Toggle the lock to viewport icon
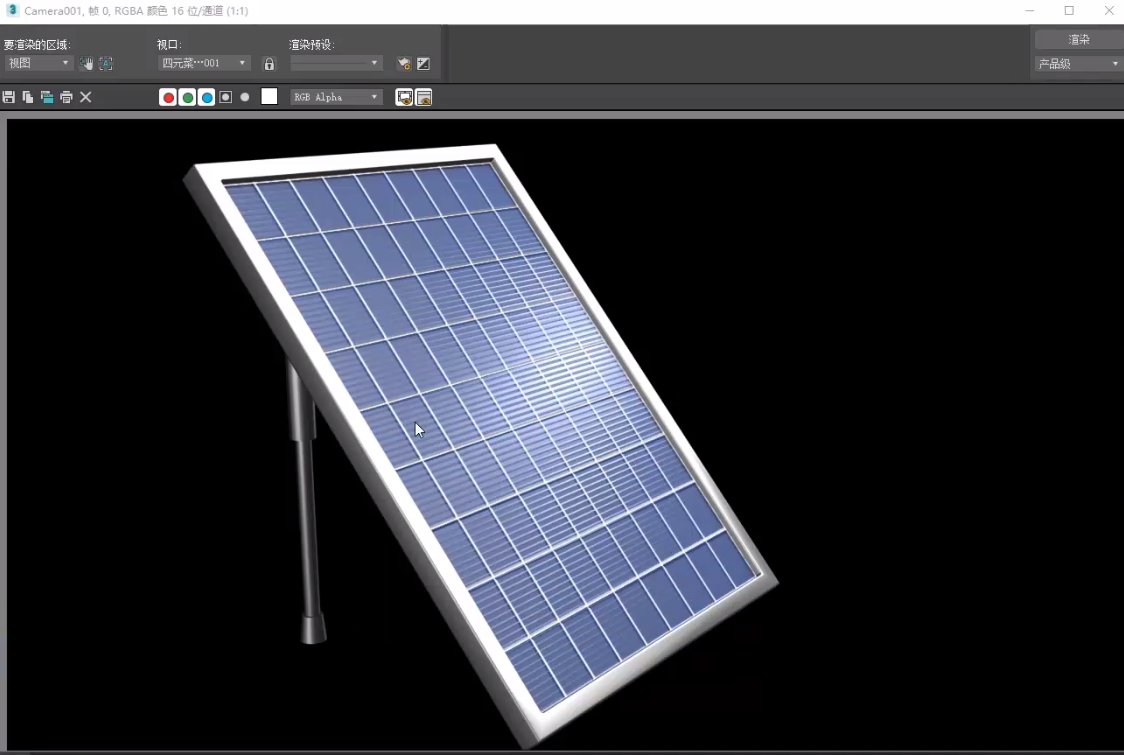 pos(269,64)
